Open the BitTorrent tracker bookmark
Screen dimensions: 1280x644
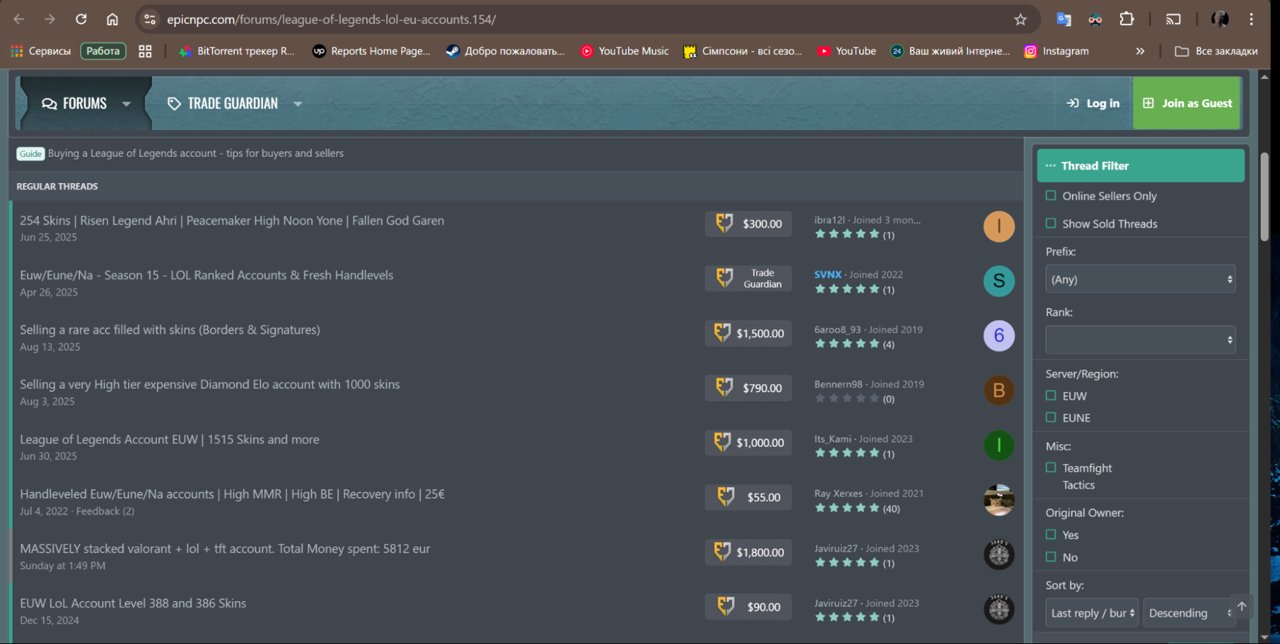[236, 51]
